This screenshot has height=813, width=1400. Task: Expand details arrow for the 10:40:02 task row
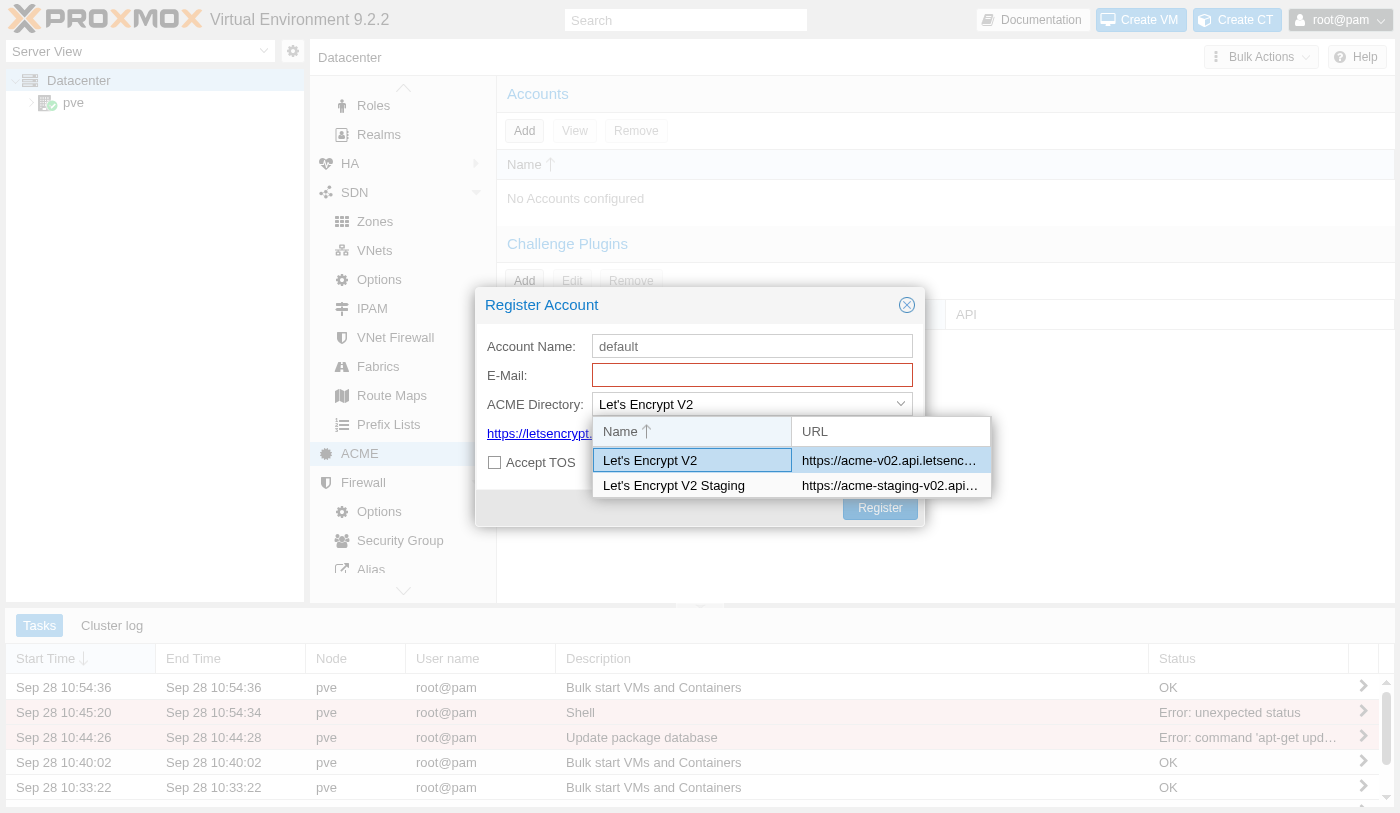[1363, 762]
